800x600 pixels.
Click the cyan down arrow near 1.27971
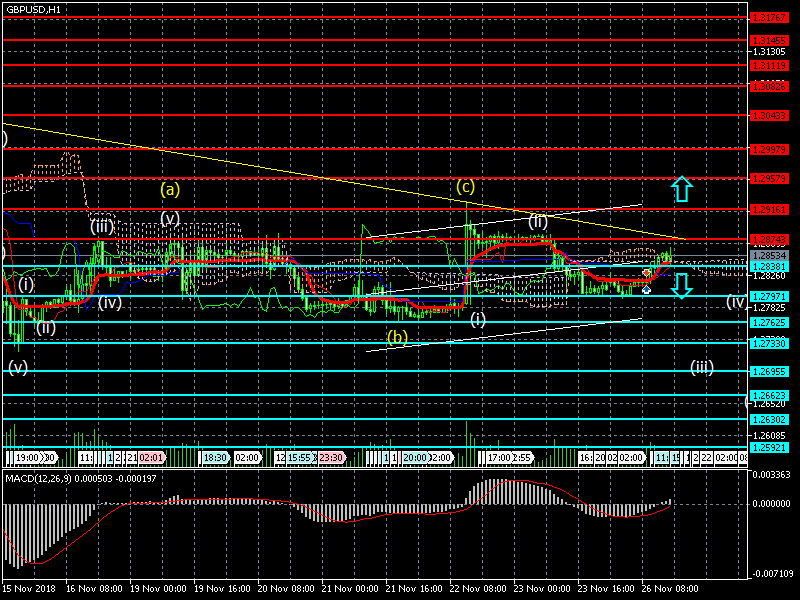(x=682, y=286)
